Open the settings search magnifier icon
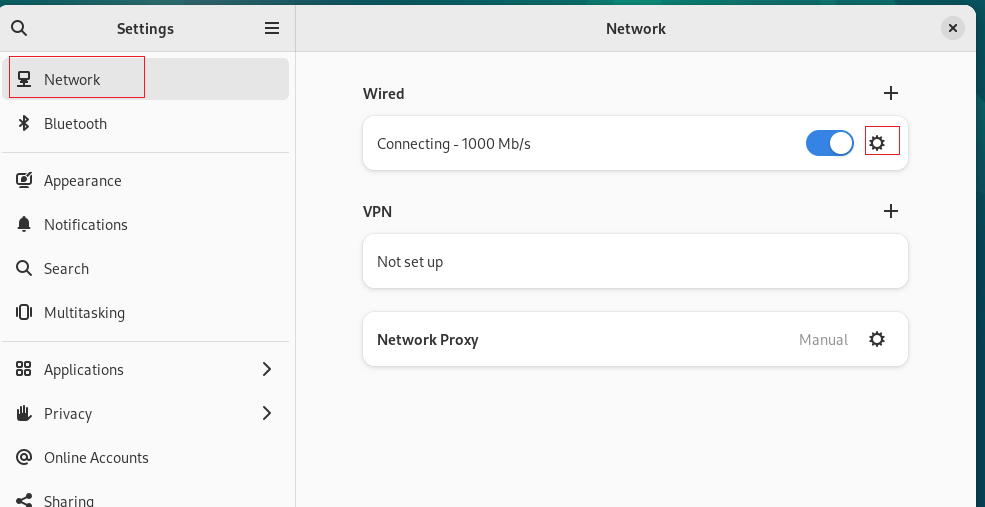 click(19, 28)
